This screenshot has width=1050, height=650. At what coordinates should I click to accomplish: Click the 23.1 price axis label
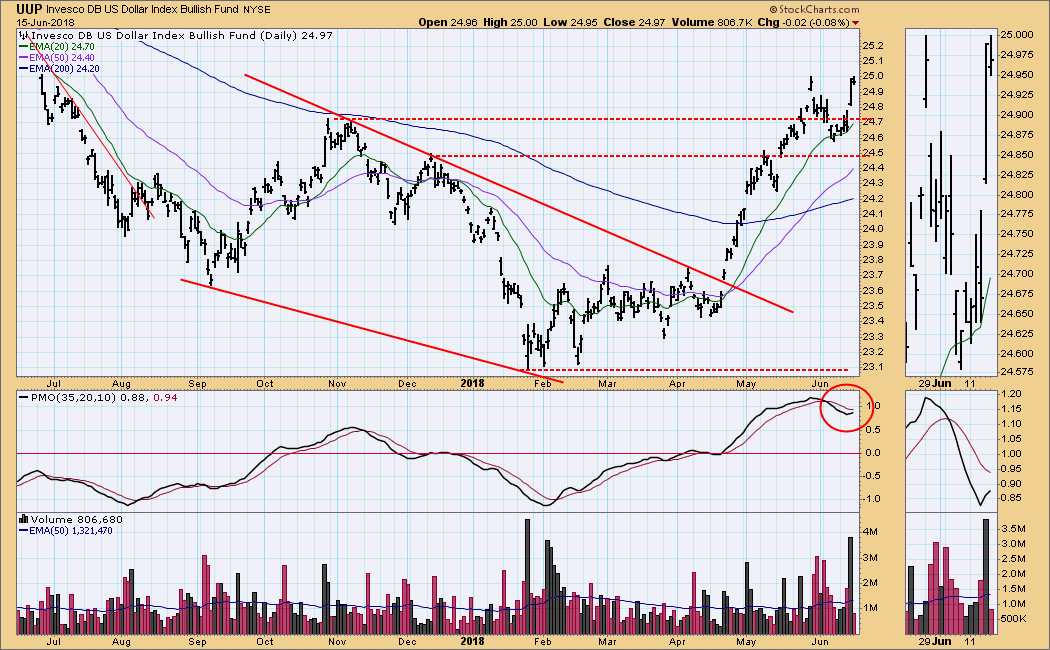point(873,367)
